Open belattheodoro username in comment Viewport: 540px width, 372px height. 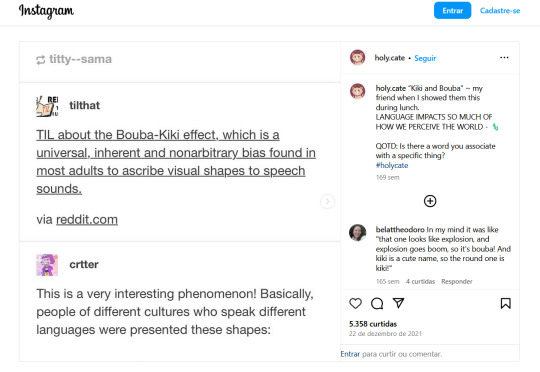pos(400,230)
